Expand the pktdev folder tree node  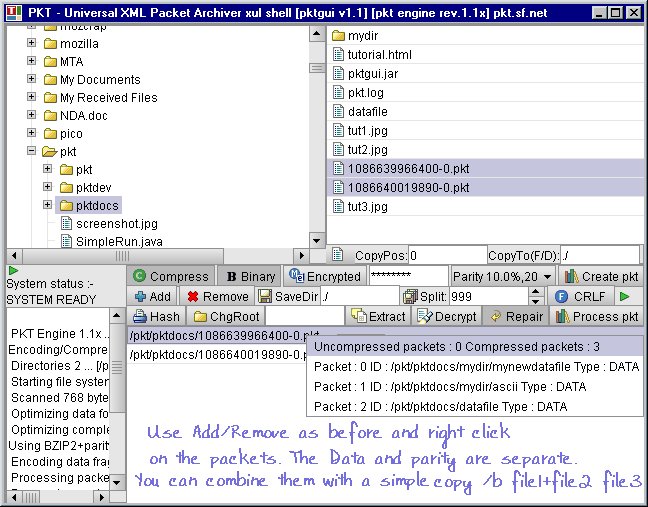pyautogui.click(x=48, y=187)
